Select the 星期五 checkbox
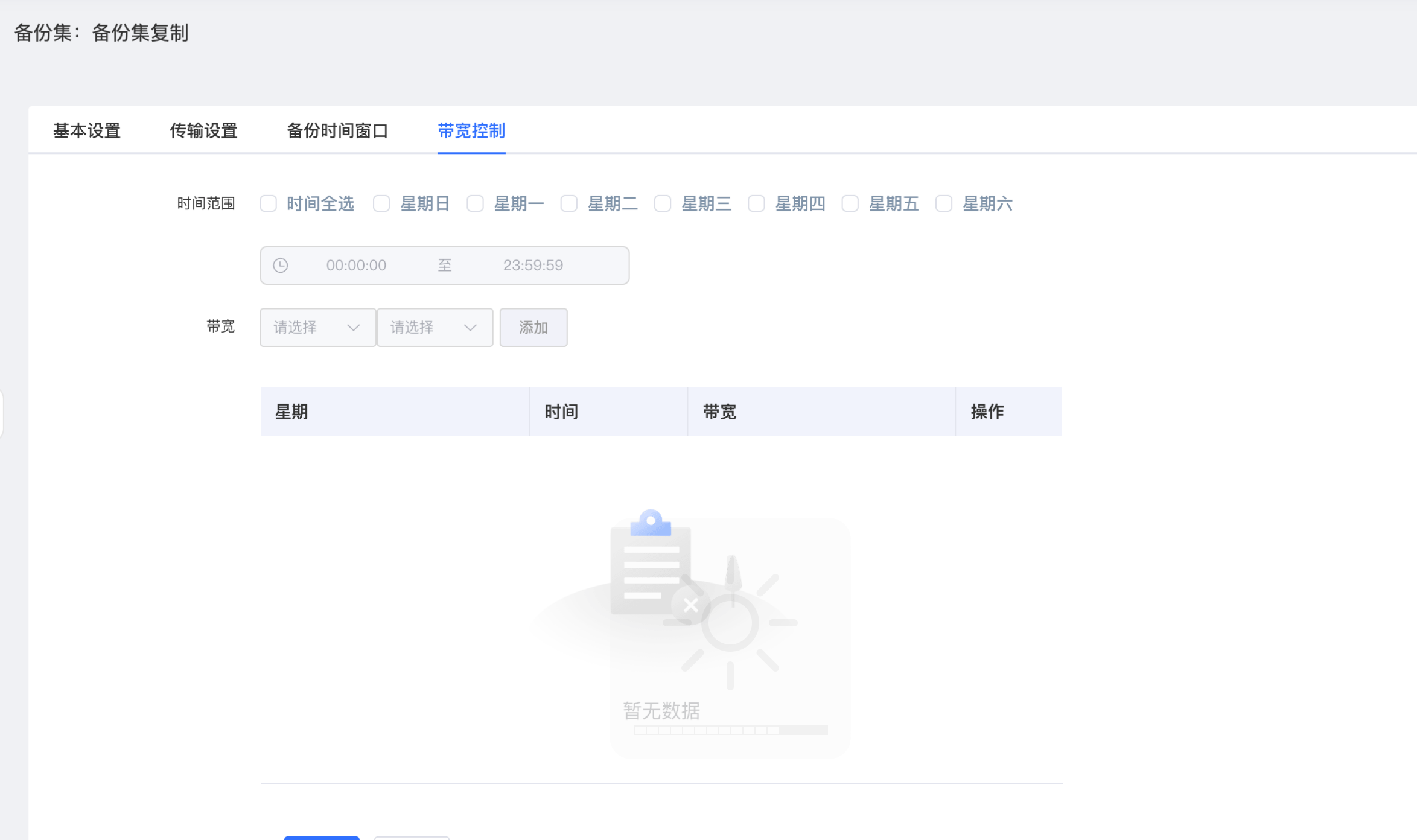The width and height of the screenshot is (1417, 840). click(850, 204)
